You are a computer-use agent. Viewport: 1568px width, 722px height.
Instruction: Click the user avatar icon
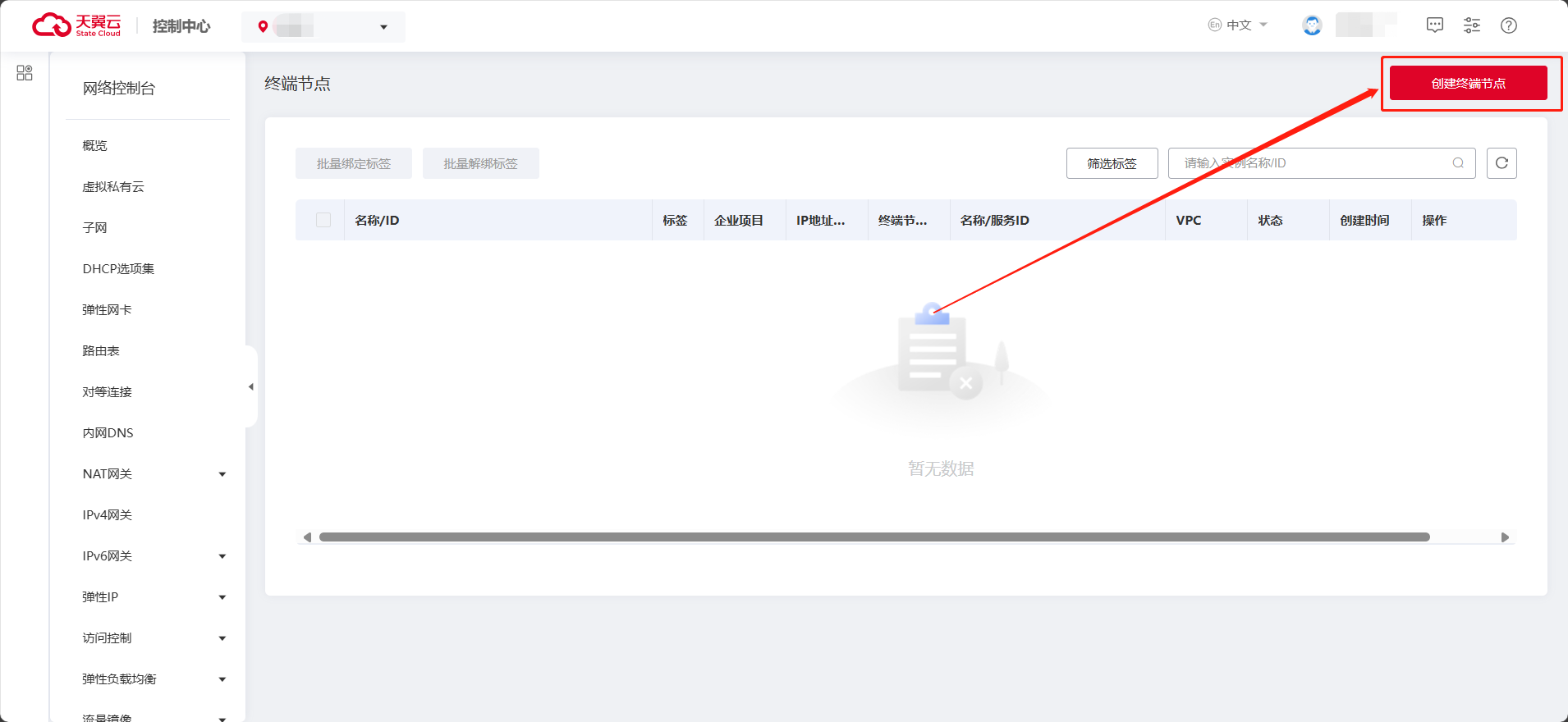click(1312, 25)
